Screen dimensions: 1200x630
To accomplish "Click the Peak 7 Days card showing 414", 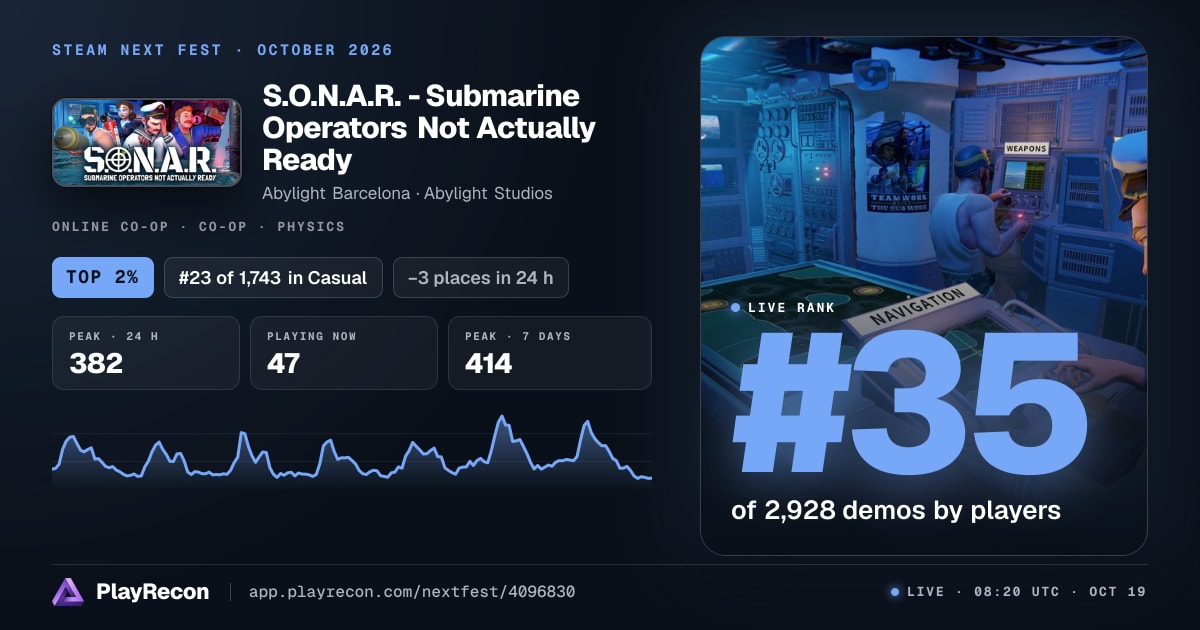I will [550, 353].
